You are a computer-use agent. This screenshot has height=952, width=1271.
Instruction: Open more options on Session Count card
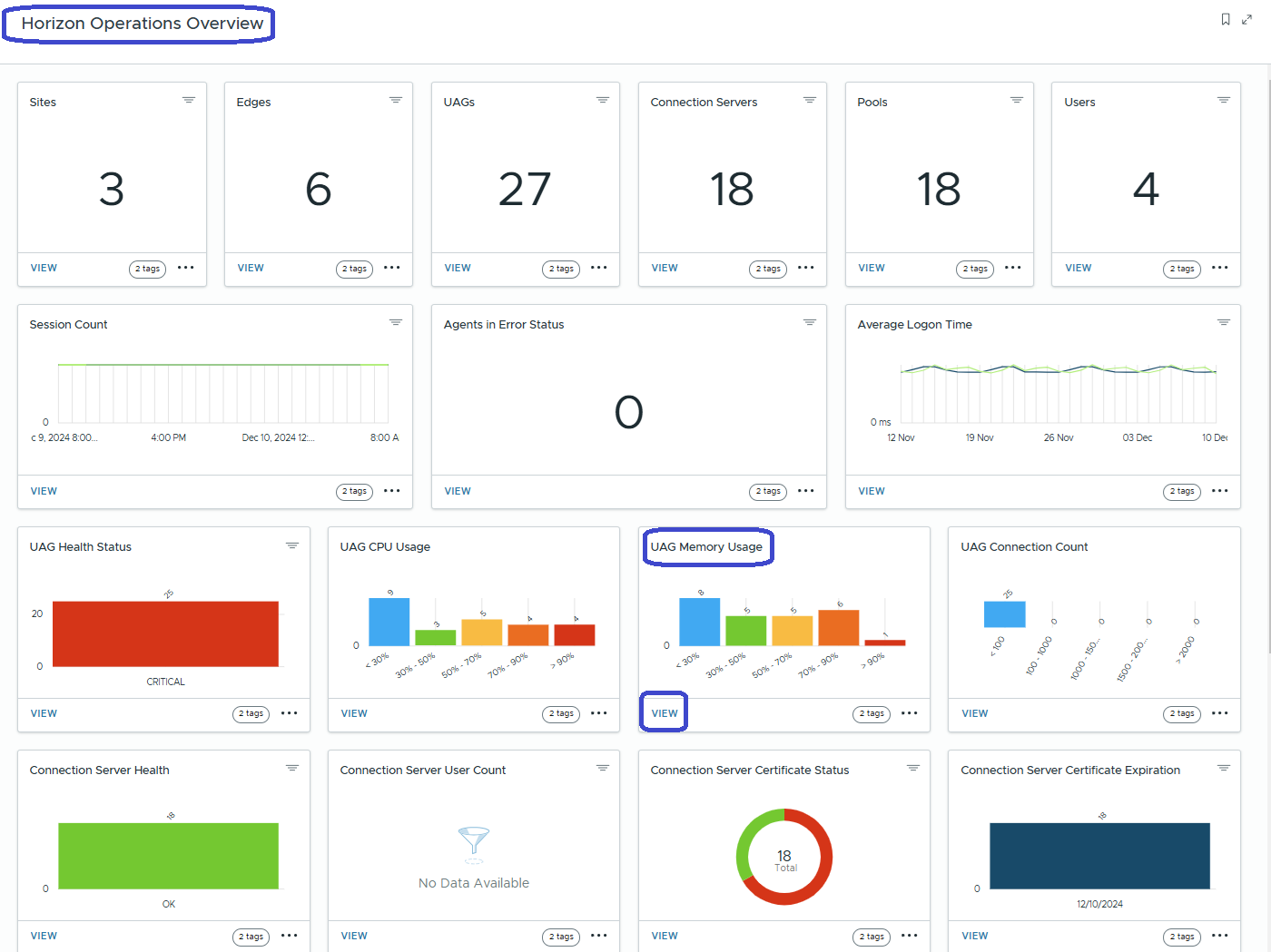point(392,491)
